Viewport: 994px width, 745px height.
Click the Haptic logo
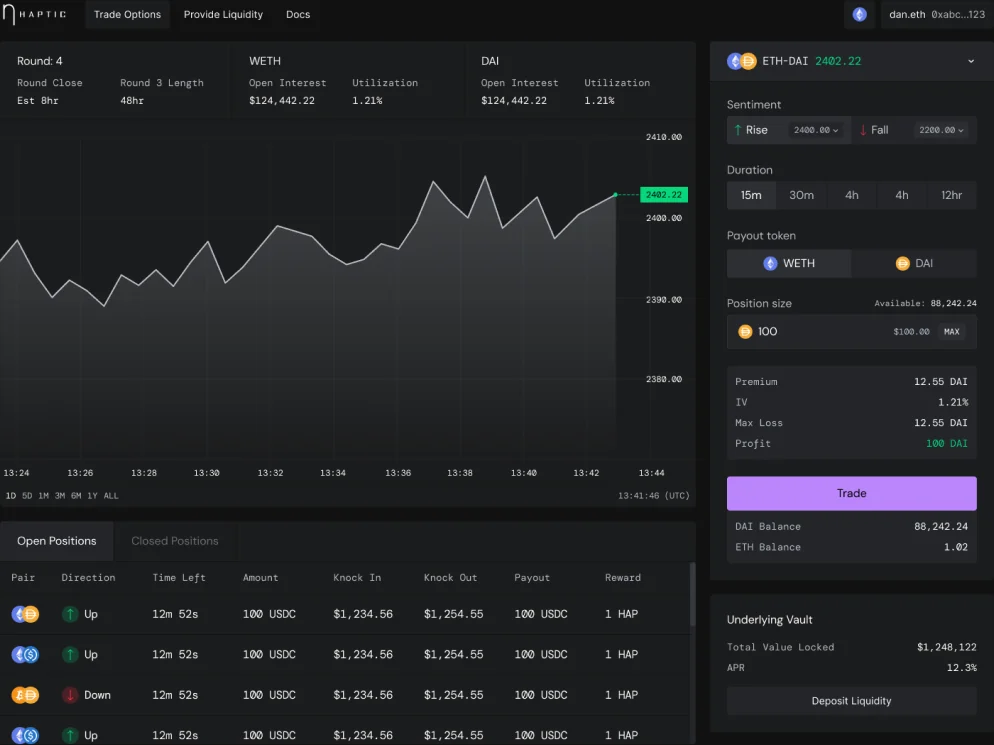tap(34, 14)
